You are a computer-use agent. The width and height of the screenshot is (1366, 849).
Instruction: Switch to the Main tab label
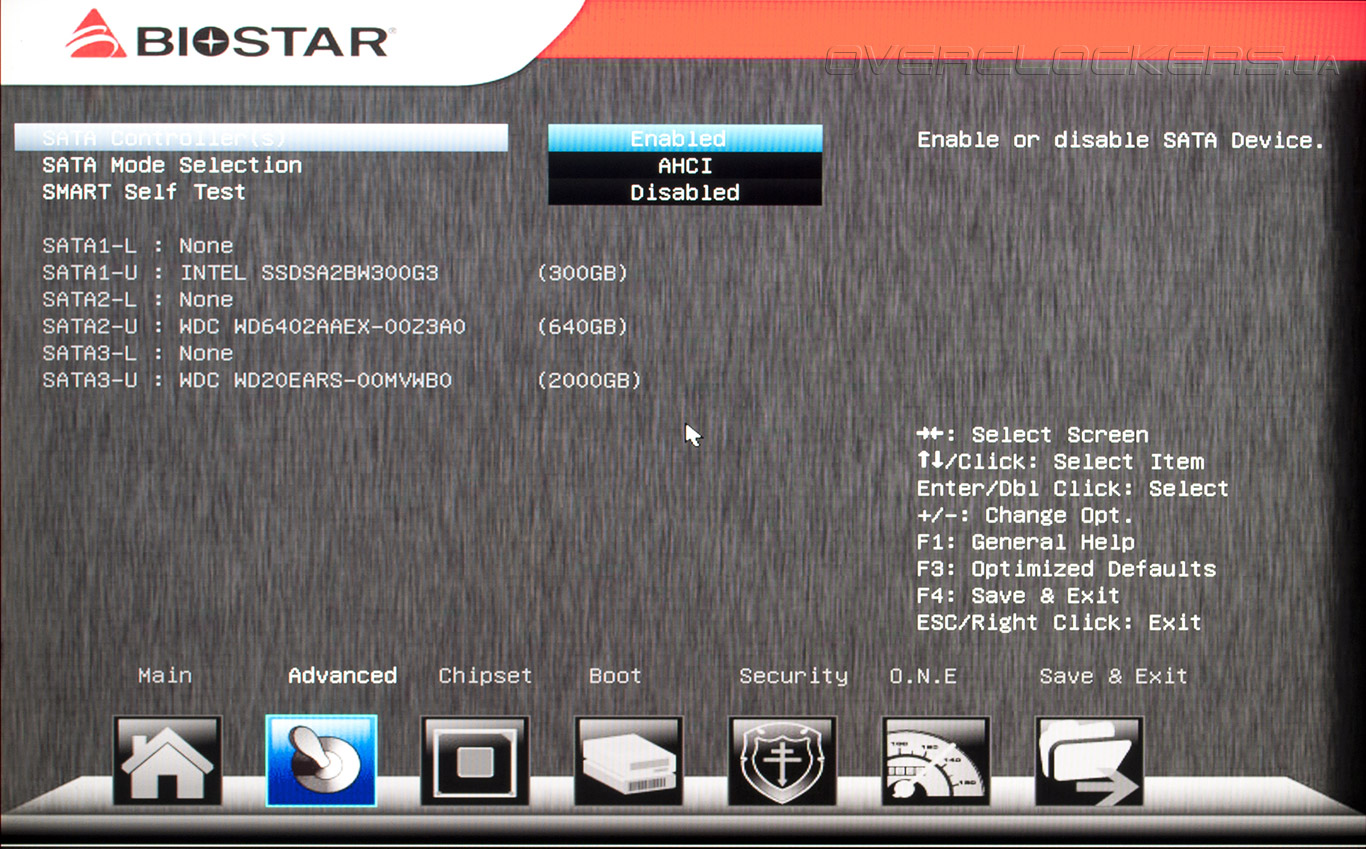(x=165, y=676)
